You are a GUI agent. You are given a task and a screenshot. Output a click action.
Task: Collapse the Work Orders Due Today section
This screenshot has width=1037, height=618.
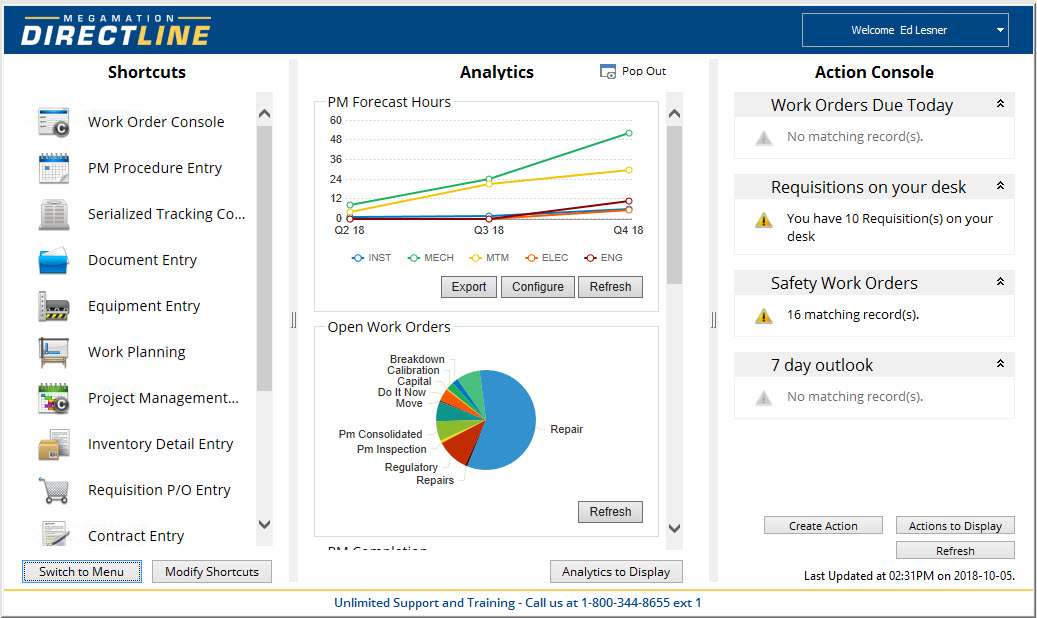click(x=999, y=104)
